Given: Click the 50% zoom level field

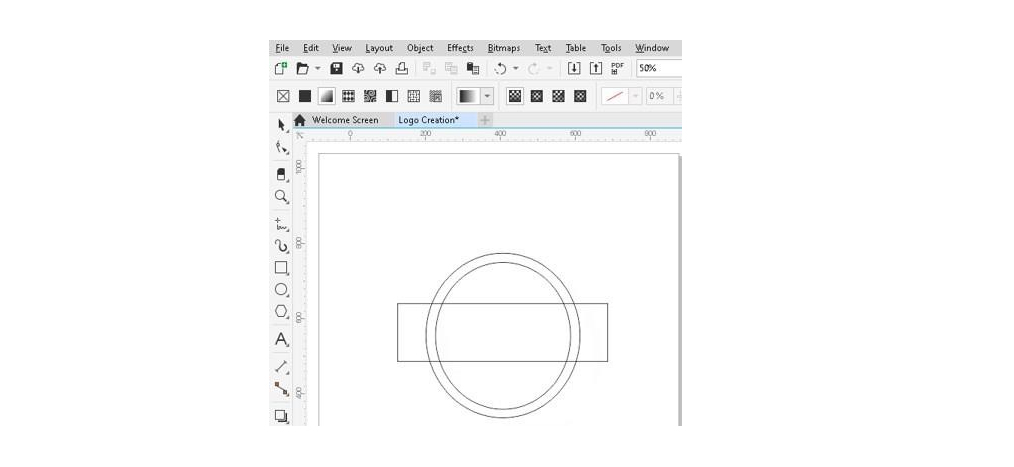Looking at the screenshot, I should (658, 68).
